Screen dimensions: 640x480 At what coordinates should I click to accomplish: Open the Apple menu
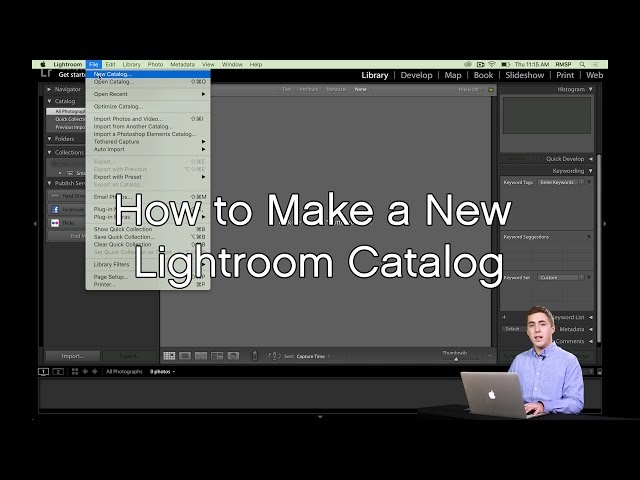[43, 64]
